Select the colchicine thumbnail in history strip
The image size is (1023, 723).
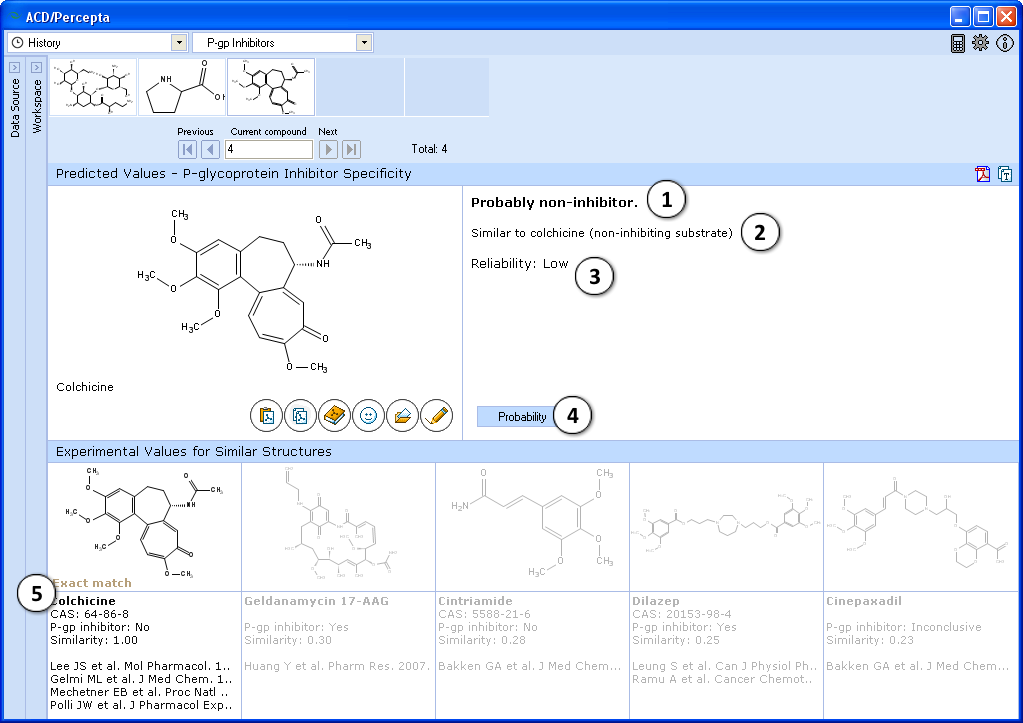[271, 87]
